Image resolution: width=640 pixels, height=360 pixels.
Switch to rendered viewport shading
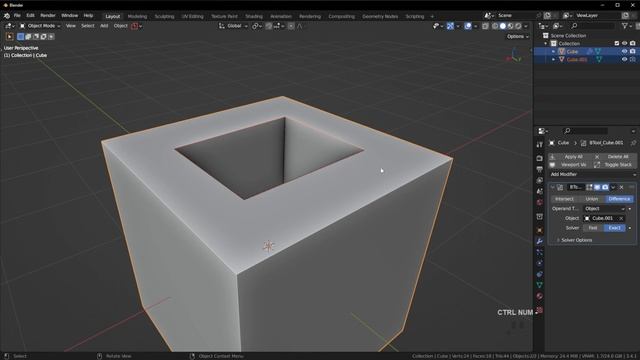(x=518, y=26)
